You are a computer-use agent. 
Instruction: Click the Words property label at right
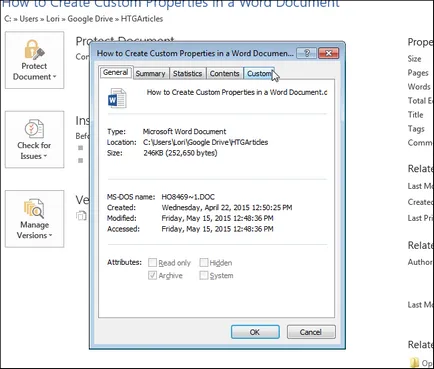tap(419, 87)
